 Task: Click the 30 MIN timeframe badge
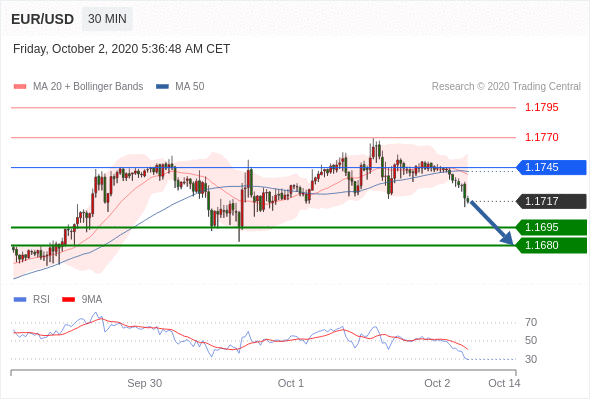pos(107,19)
